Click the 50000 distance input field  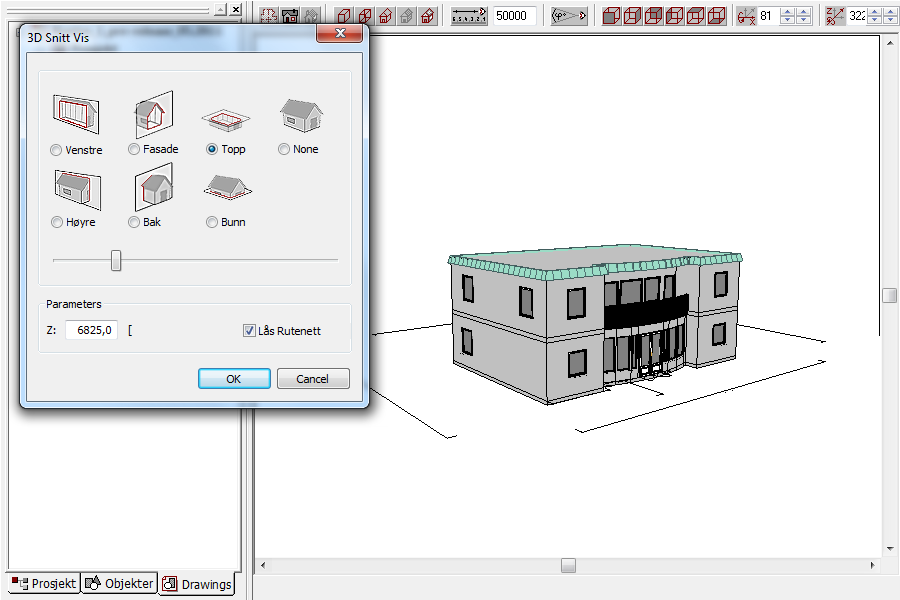515,16
